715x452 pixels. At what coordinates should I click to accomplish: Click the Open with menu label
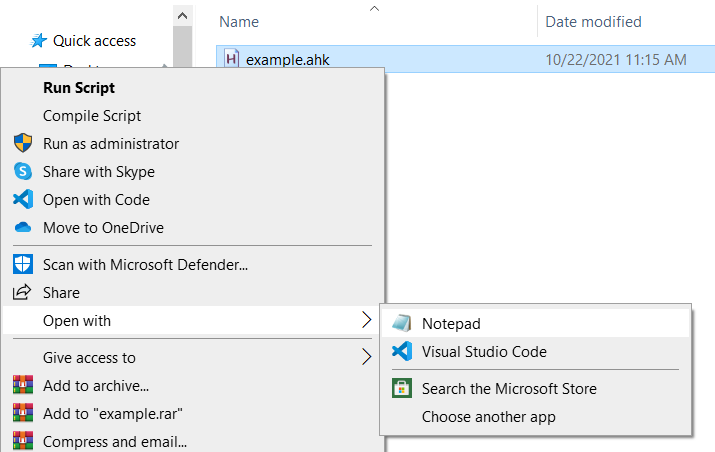pyautogui.click(x=77, y=321)
